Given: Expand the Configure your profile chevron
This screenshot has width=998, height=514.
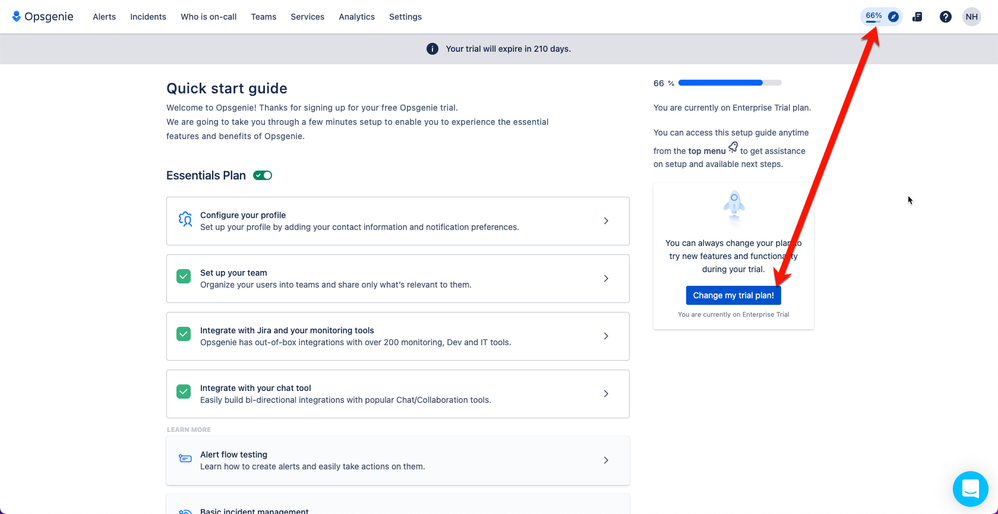Looking at the screenshot, I should click(606, 221).
